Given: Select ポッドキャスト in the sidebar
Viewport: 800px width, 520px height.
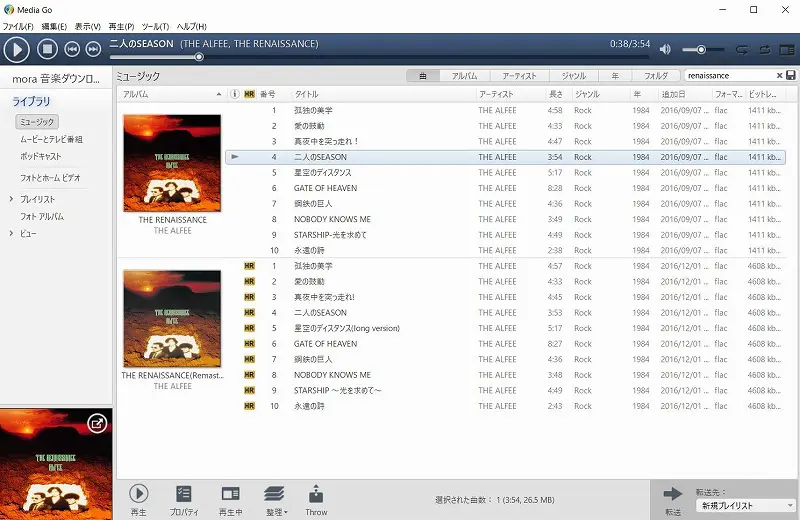Looking at the screenshot, I should (x=40, y=157).
